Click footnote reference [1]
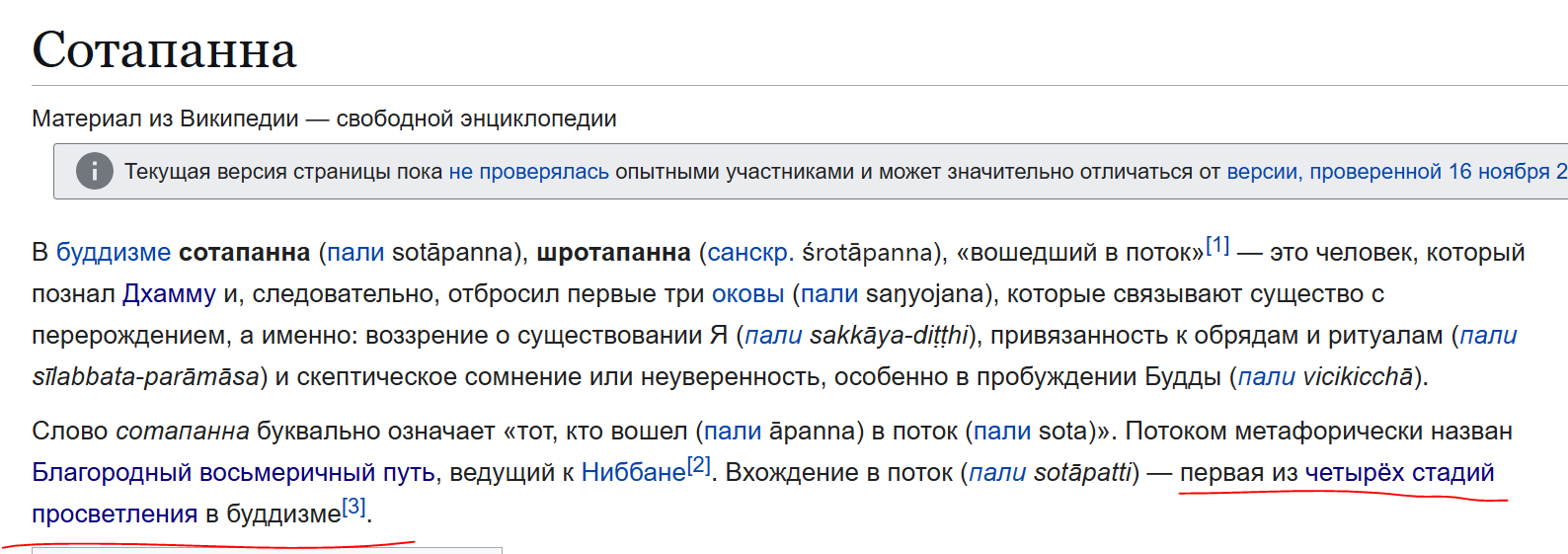This screenshot has width=1568, height=554. click(1217, 245)
